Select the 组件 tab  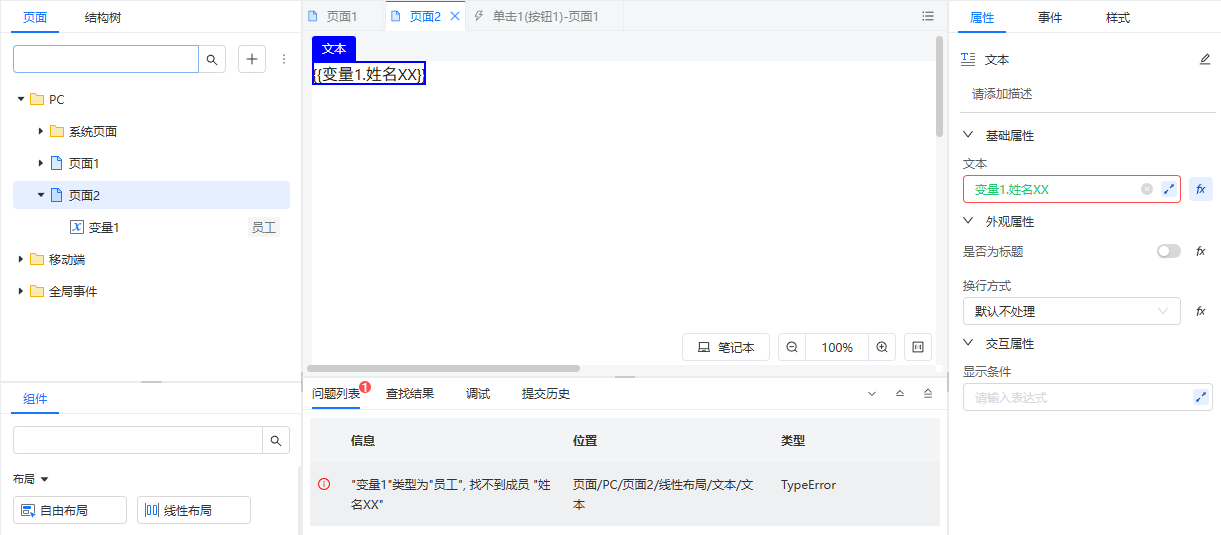pos(35,398)
